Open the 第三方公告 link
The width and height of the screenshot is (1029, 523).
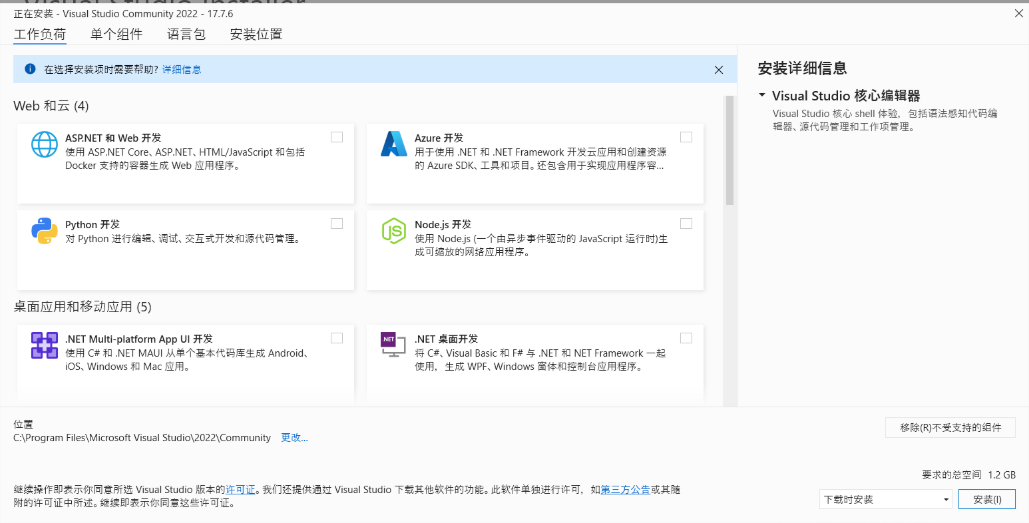tap(625, 490)
